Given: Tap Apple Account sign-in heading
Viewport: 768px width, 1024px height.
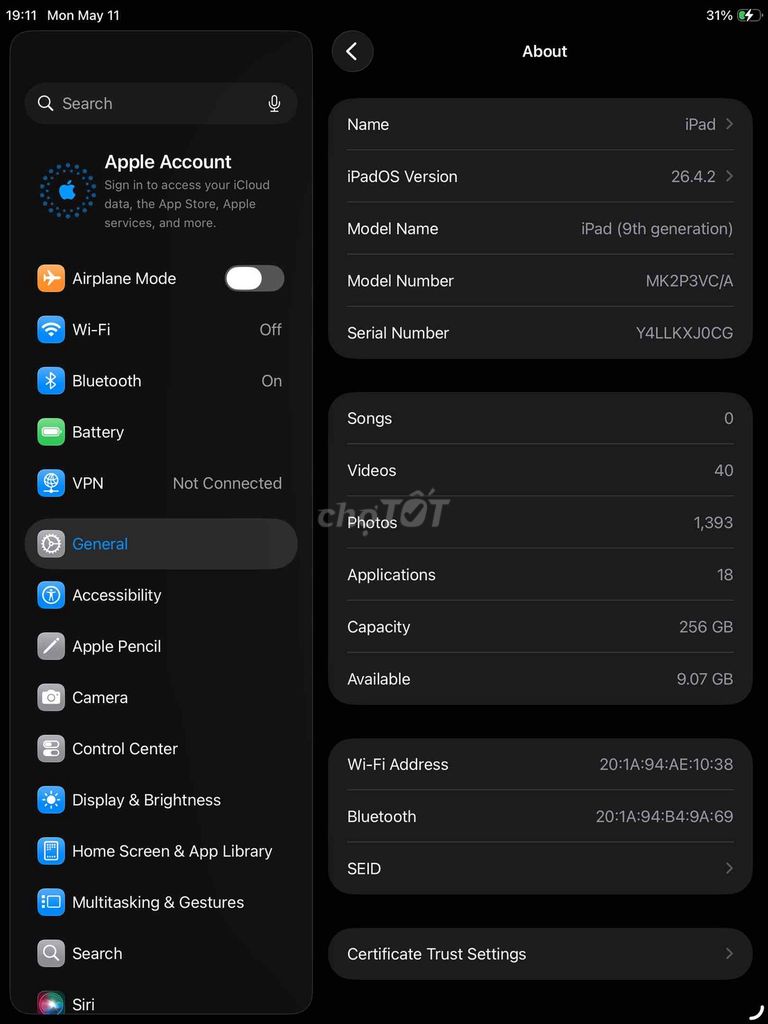Looking at the screenshot, I should 168,161.
